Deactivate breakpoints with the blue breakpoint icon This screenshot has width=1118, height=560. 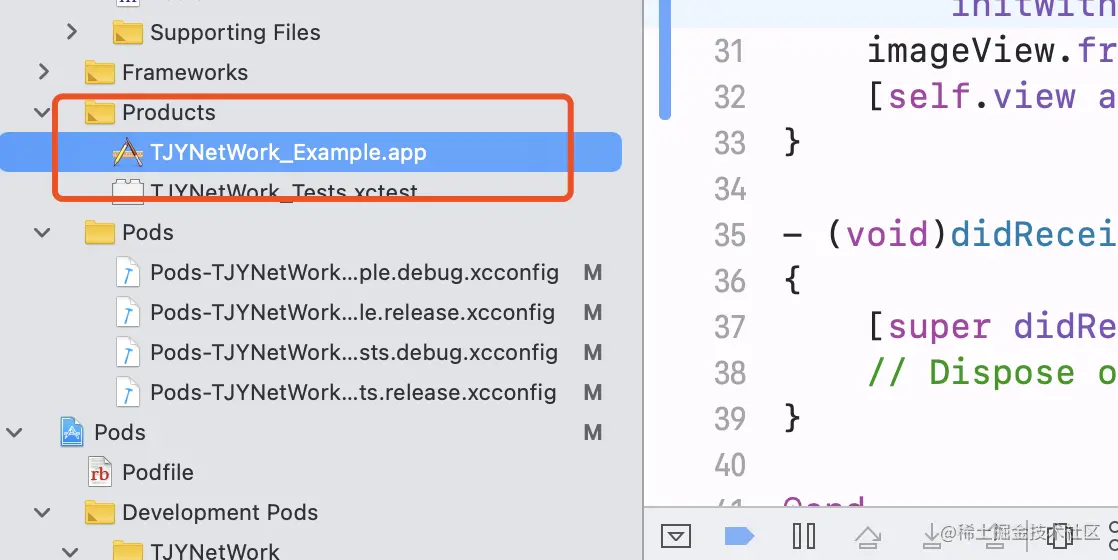pos(739,537)
